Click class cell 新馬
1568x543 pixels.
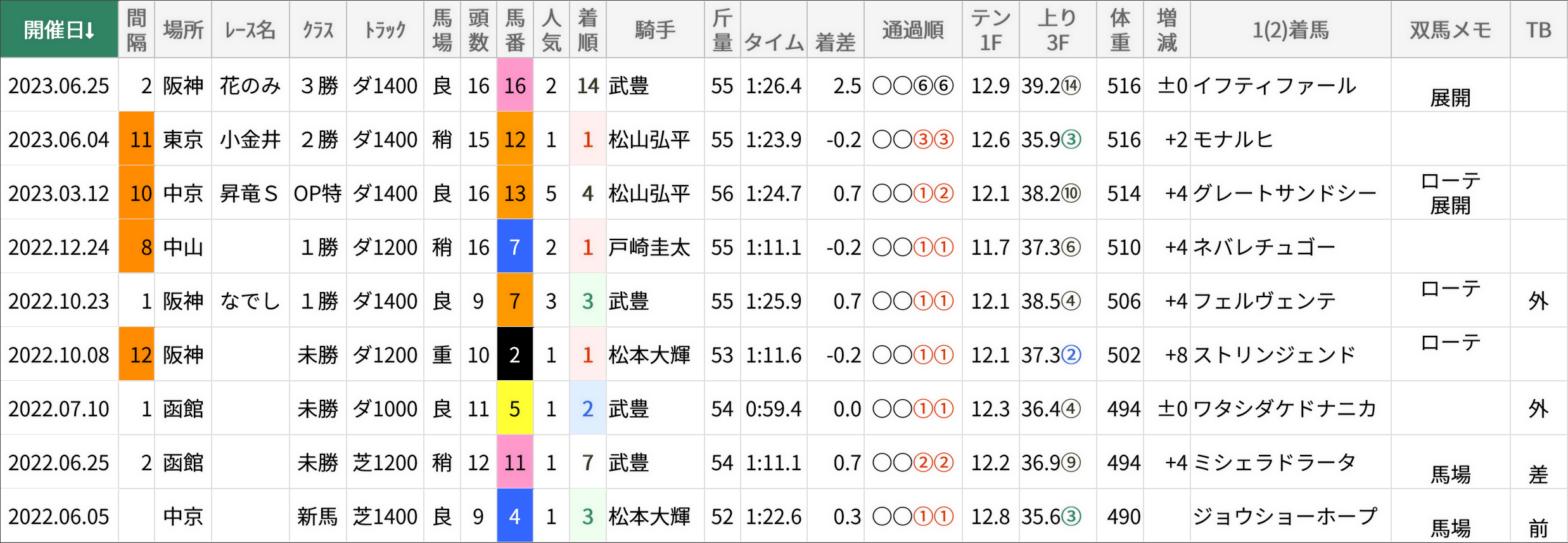pos(318,516)
